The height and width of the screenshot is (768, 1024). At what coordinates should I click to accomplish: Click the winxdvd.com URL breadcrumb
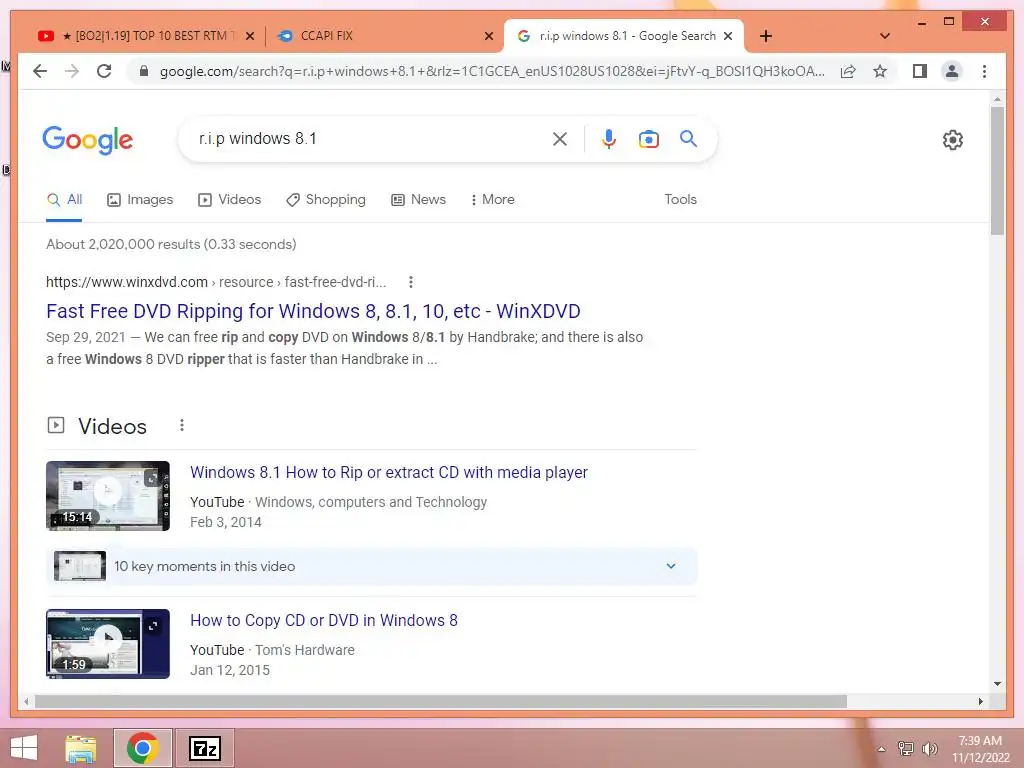[216, 282]
